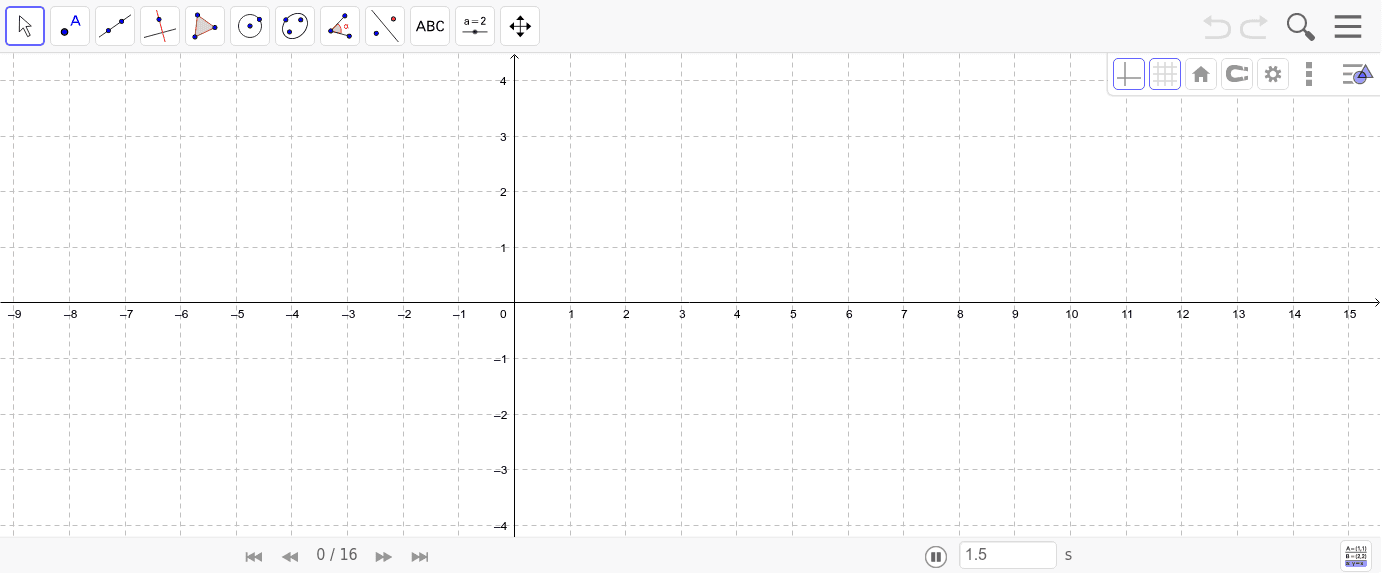This screenshot has width=1382, height=574.
Task: Select the Slider a=2 tool
Action: 475,26
